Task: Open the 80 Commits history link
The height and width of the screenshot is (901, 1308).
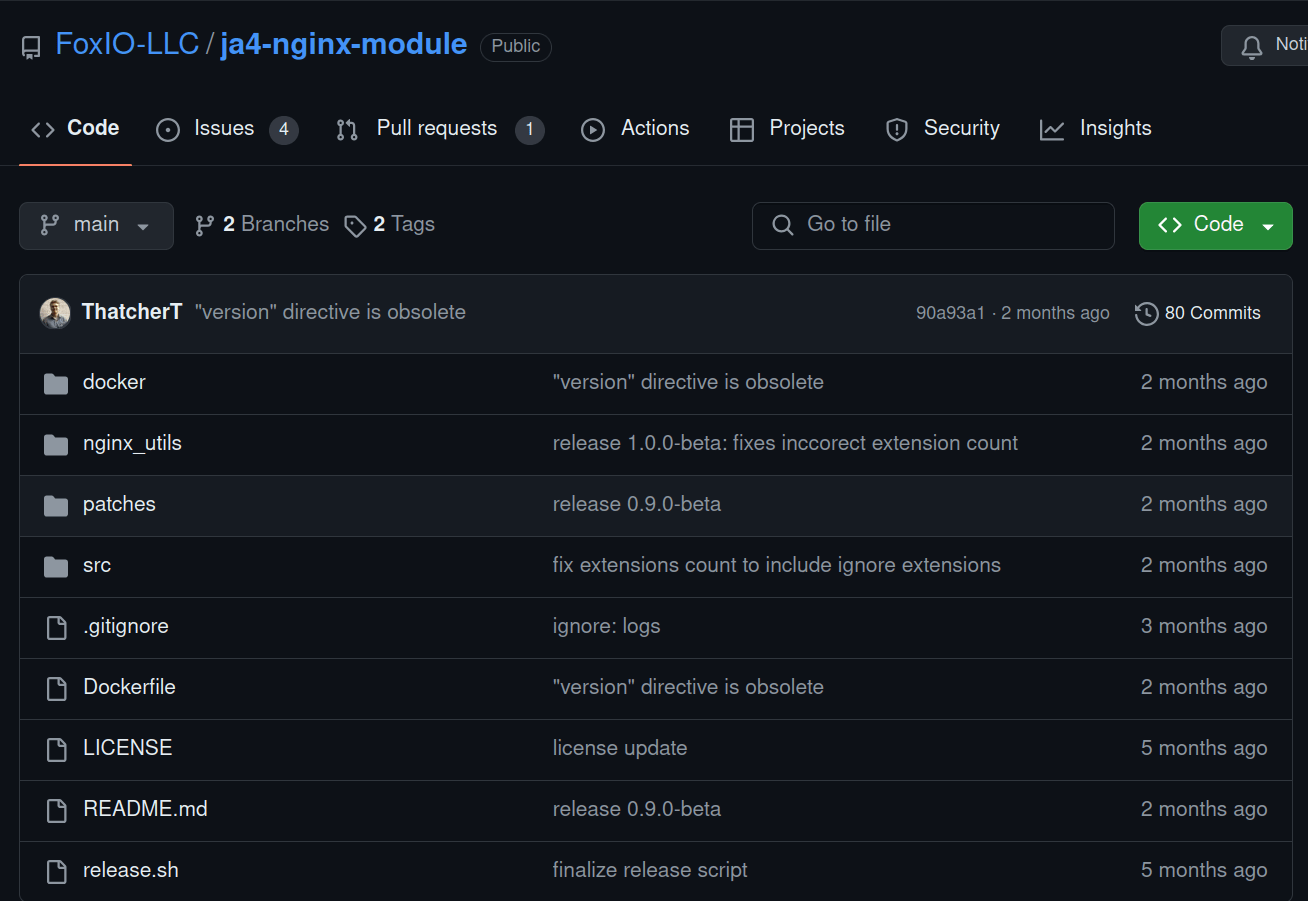Action: coord(1198,313)
